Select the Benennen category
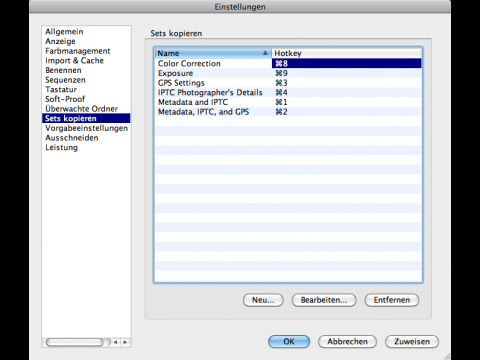Screen dimensions: 480x360 86,70
